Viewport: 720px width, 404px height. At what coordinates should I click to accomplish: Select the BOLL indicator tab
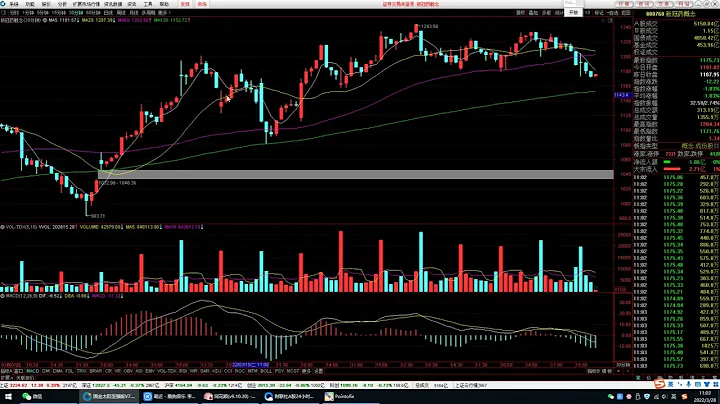point(266,371)
